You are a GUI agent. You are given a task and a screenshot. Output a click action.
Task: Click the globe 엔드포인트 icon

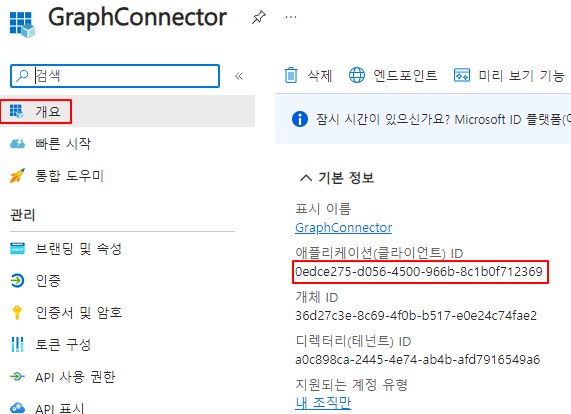pyautogui.click(x=357, y=75)
